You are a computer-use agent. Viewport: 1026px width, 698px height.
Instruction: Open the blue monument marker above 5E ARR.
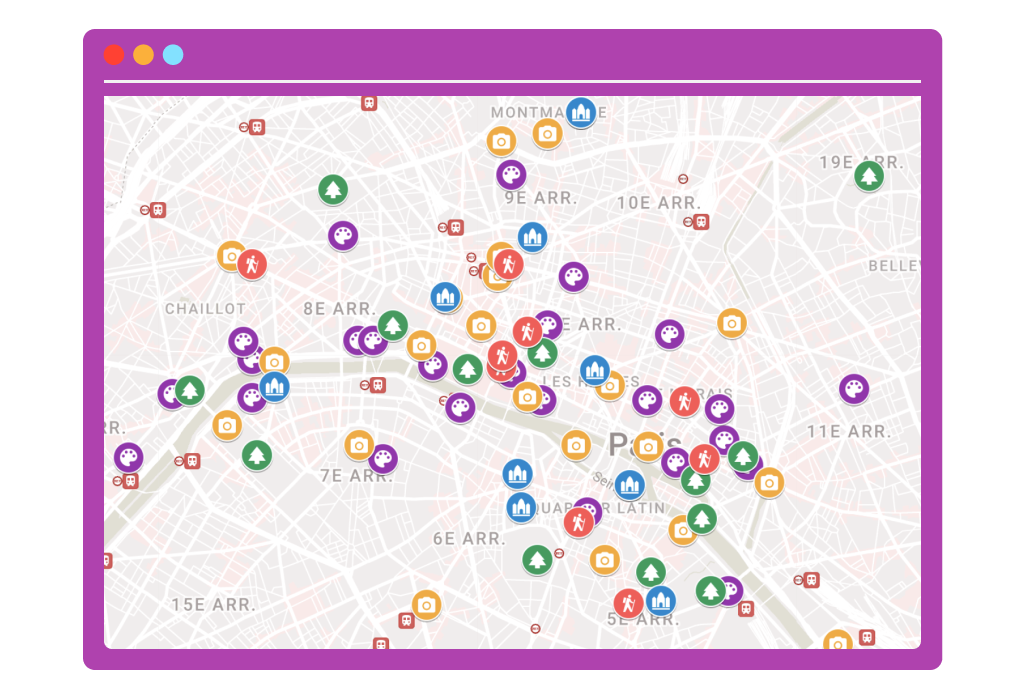pyautogui.click(x=660, y=600)
